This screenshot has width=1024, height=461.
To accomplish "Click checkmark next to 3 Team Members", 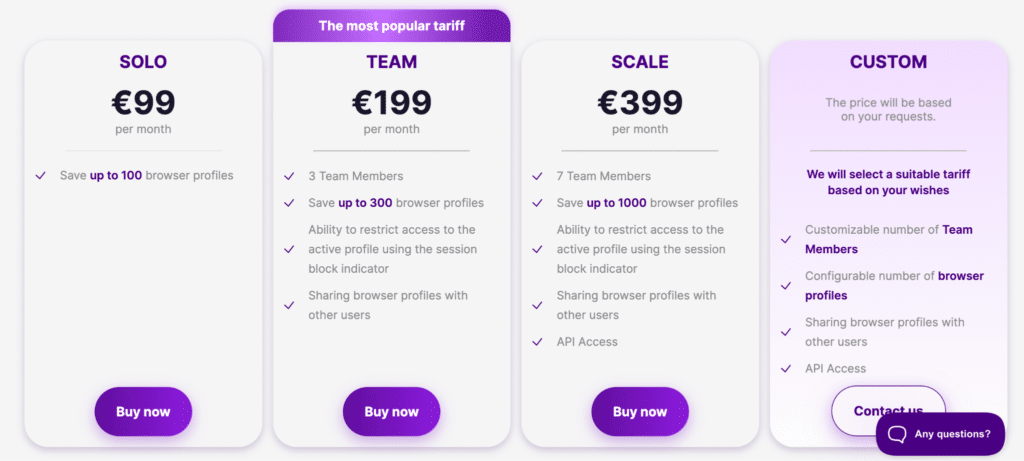I will pos(289,176).
